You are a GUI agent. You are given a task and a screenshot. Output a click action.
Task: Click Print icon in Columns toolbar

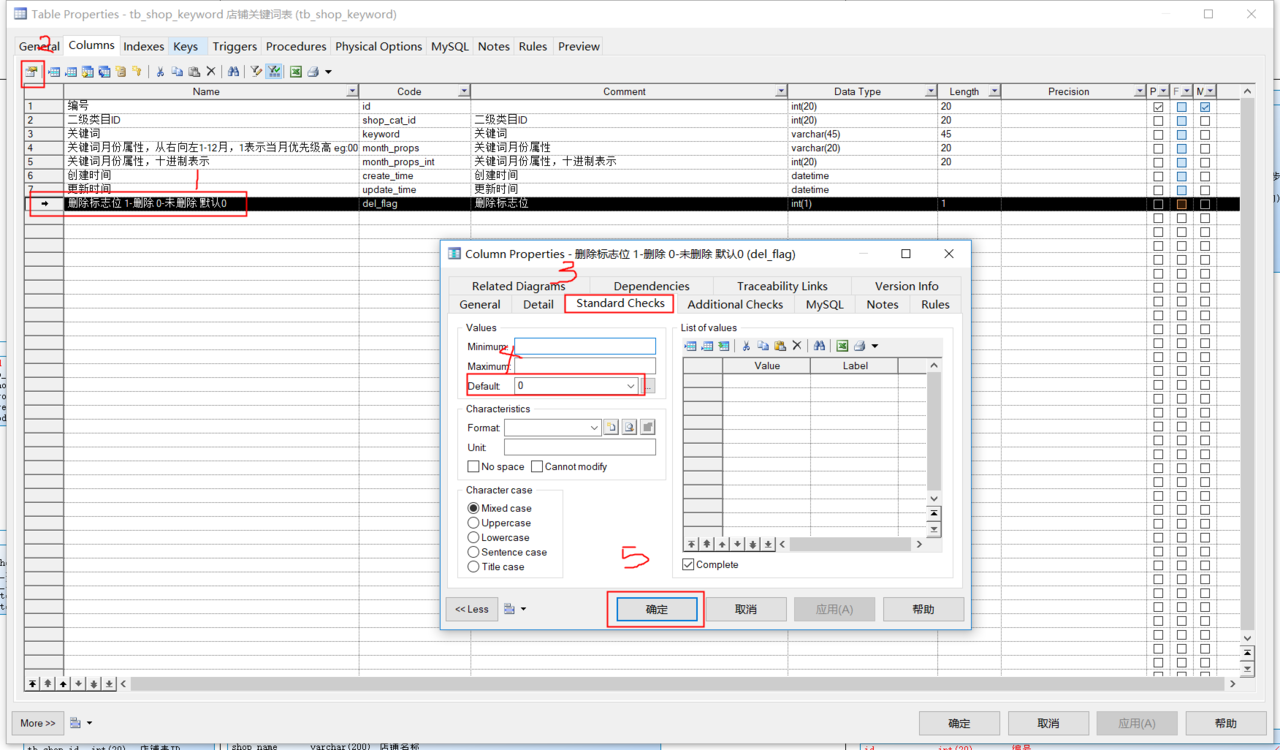[x=313, y=72]
